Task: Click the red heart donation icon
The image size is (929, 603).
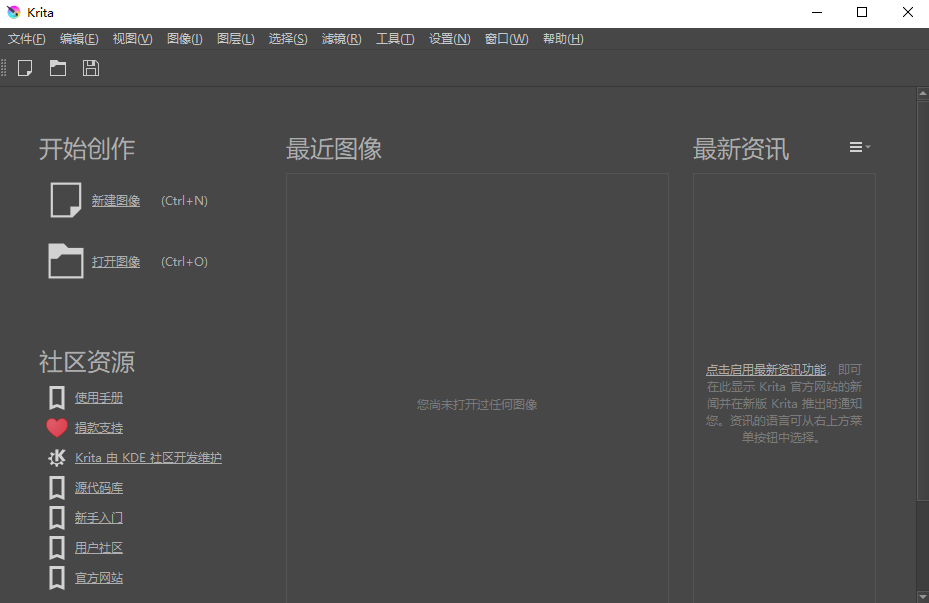Action: coord(57,428)
